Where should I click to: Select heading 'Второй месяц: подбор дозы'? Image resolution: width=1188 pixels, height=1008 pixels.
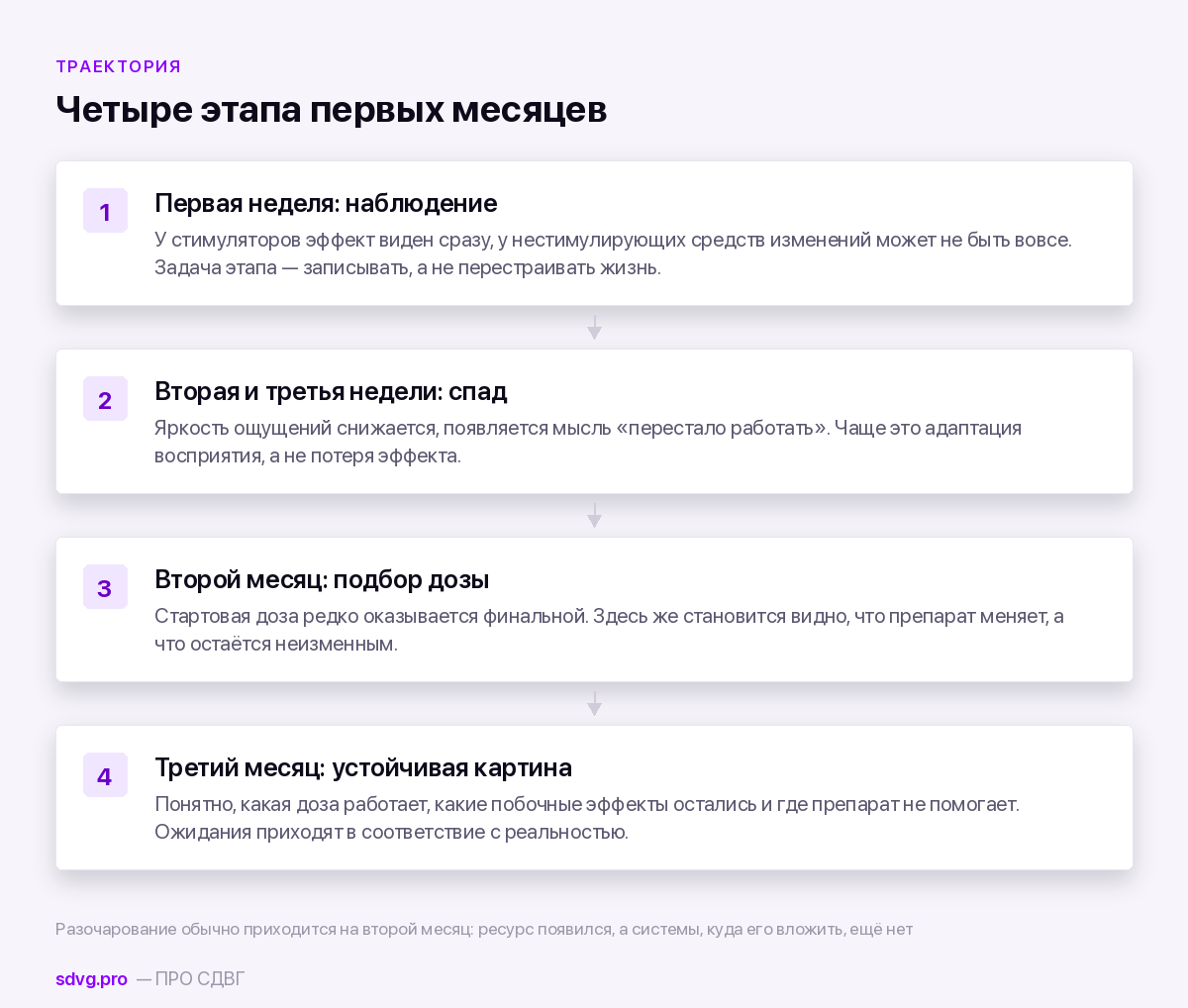tap(322, 579)
